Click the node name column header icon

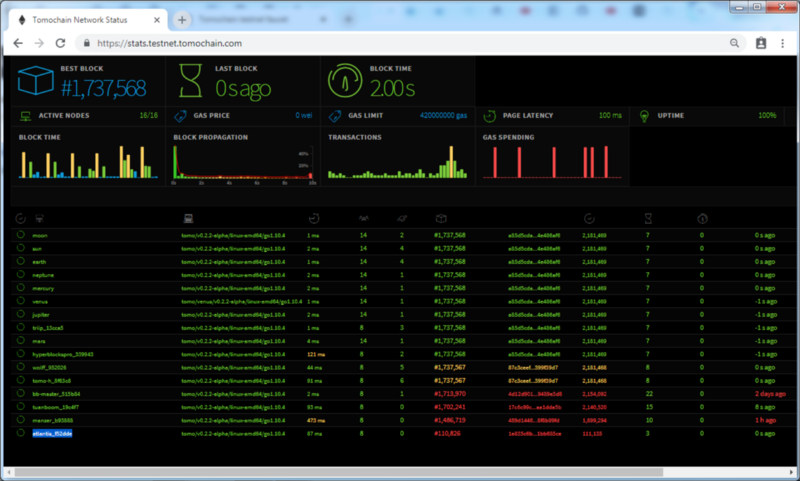click(x=39, y=218)
